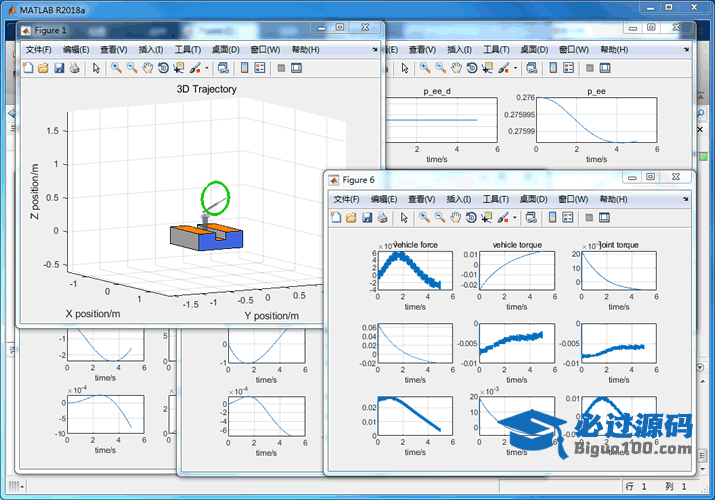Screen dimensions: 715x500
Task: Show plot tools and dock Figure 6
Action: [604, 217]
